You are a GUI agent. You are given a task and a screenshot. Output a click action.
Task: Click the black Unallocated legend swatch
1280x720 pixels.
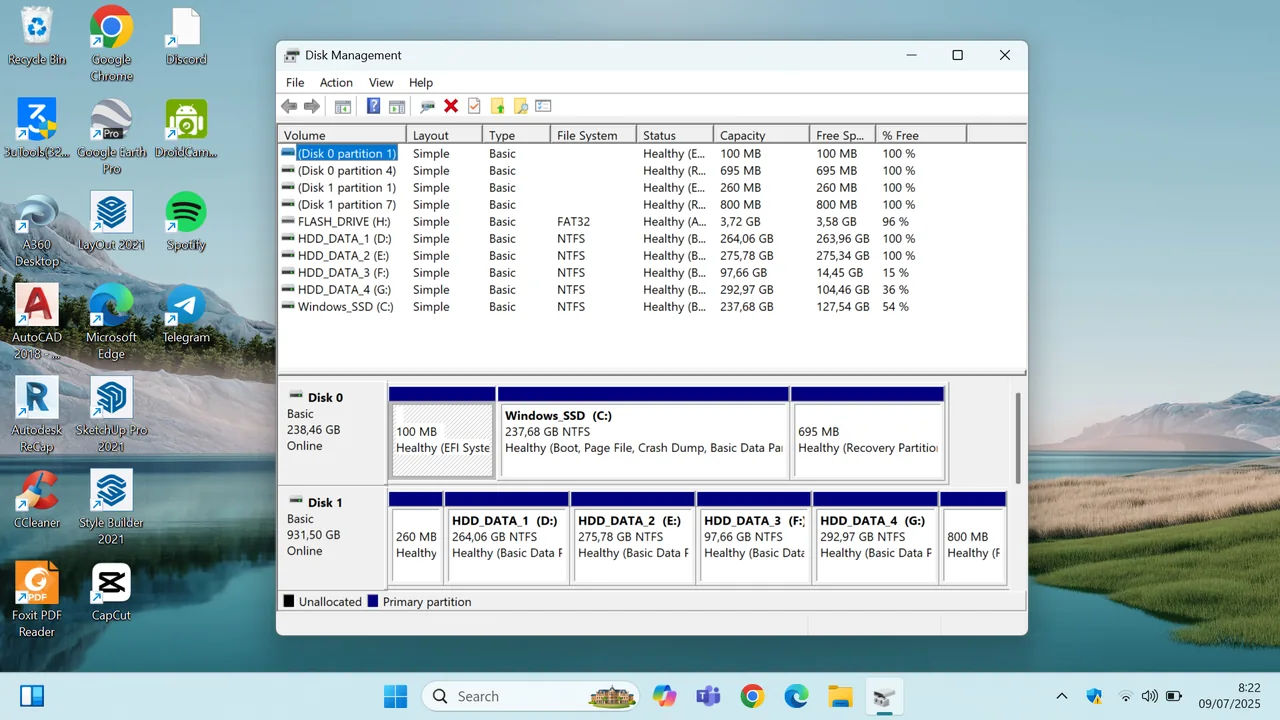pos(289,602)
